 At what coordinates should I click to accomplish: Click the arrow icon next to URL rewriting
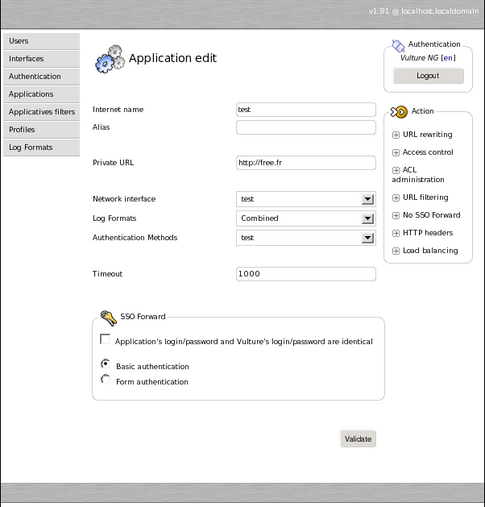396,135
